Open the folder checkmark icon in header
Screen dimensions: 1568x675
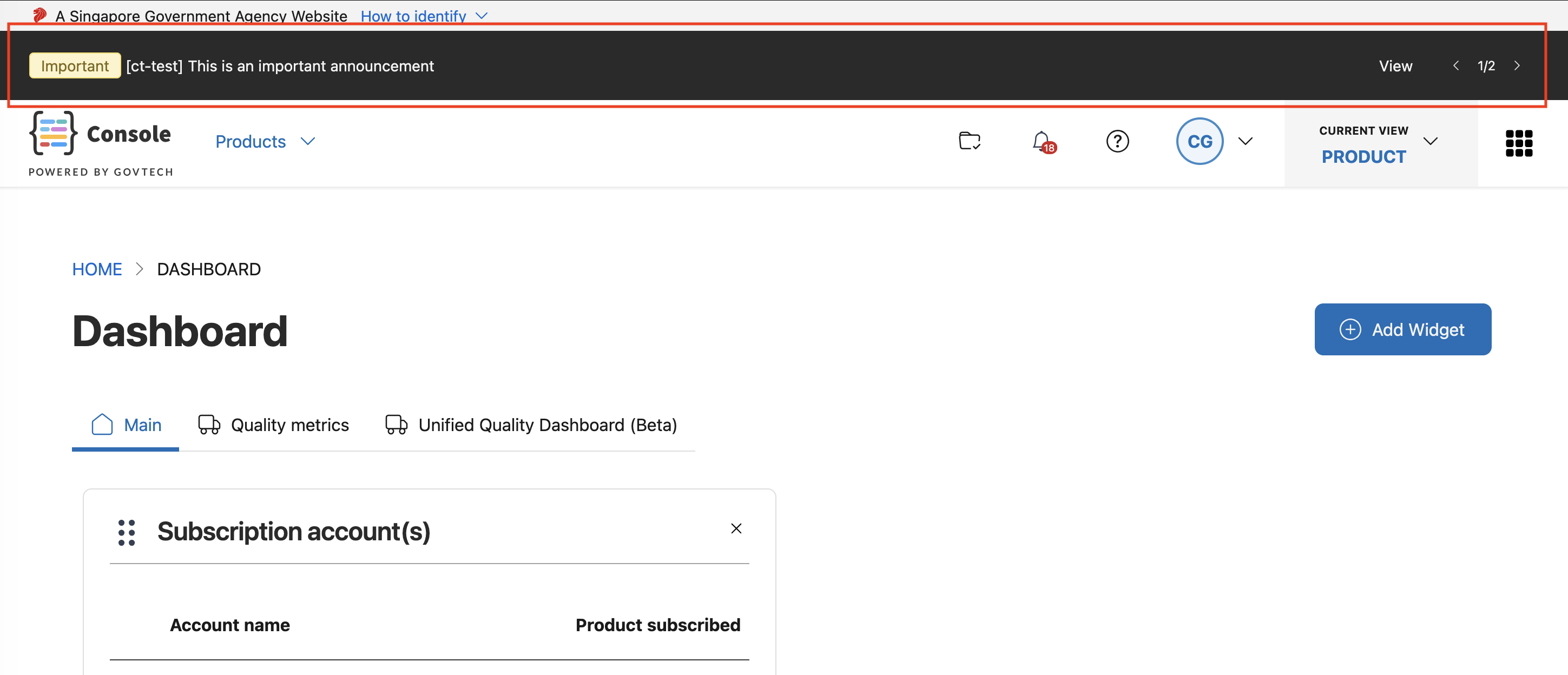[x=969, y=141]
